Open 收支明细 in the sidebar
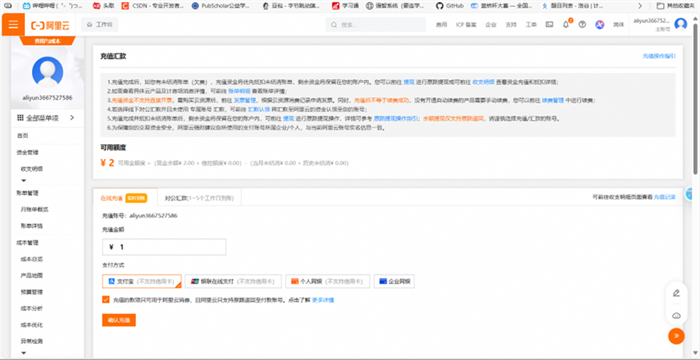 click(32, 169)
